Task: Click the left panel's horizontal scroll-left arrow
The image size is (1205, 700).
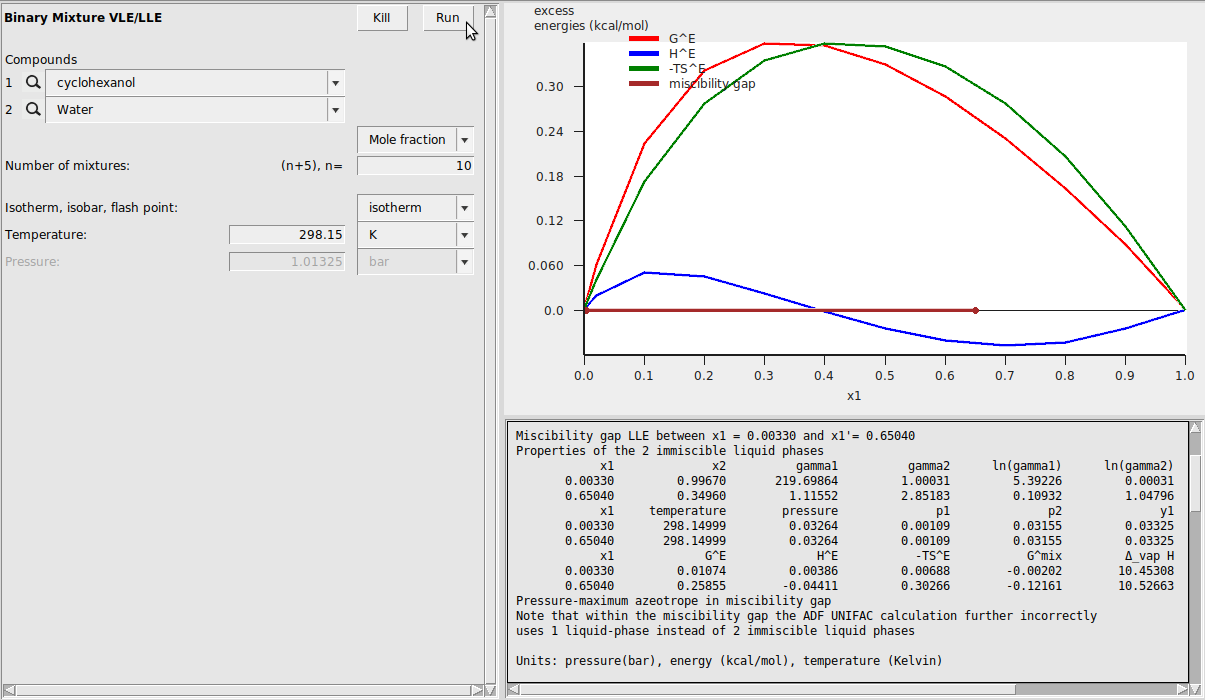Action: coord(8,690)
